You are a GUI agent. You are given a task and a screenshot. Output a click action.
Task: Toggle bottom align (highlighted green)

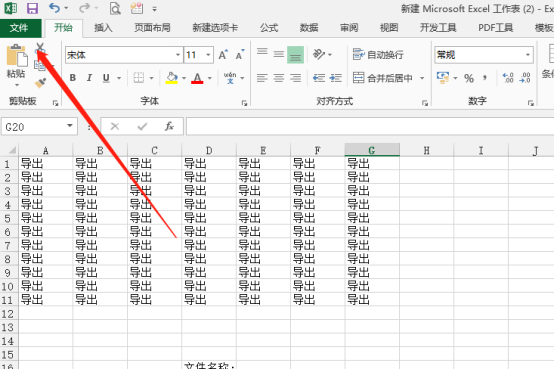click(x=295, y=55)
